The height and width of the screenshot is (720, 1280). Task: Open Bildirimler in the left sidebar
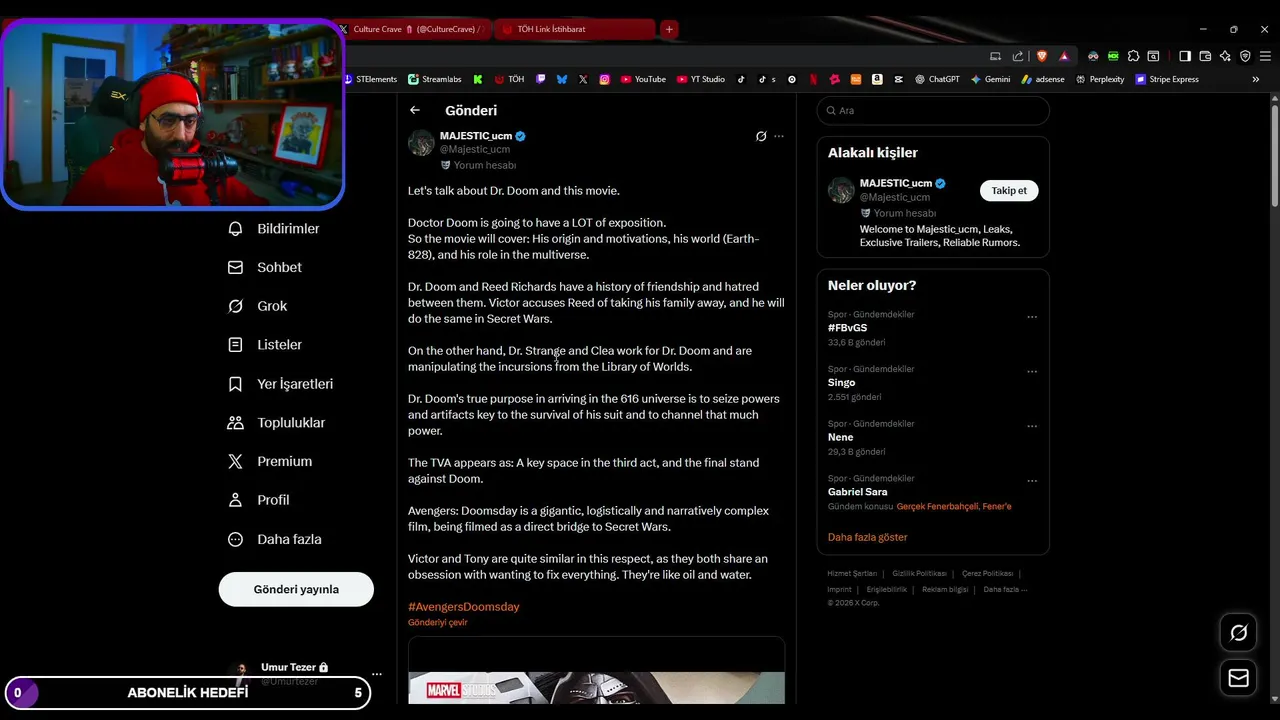[274, 229]
